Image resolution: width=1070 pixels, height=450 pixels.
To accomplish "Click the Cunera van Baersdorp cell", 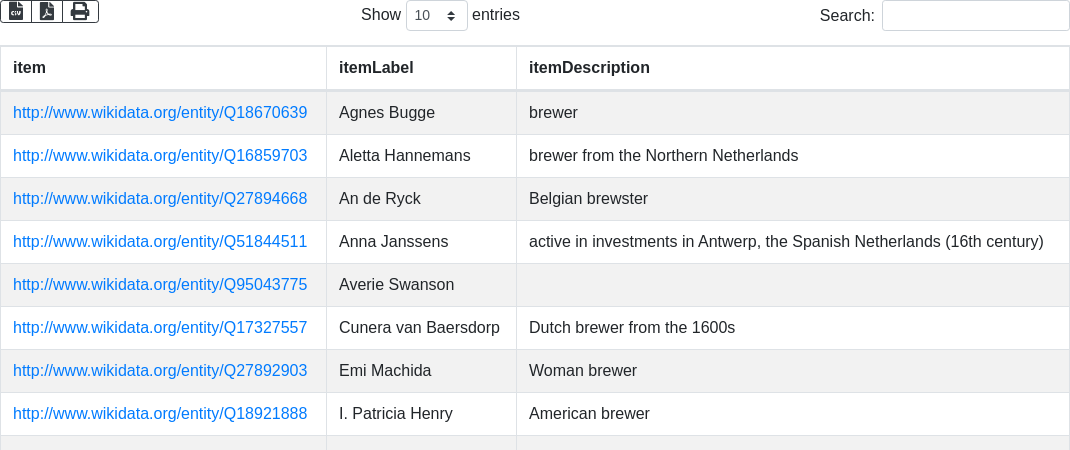I will [419, 328].
